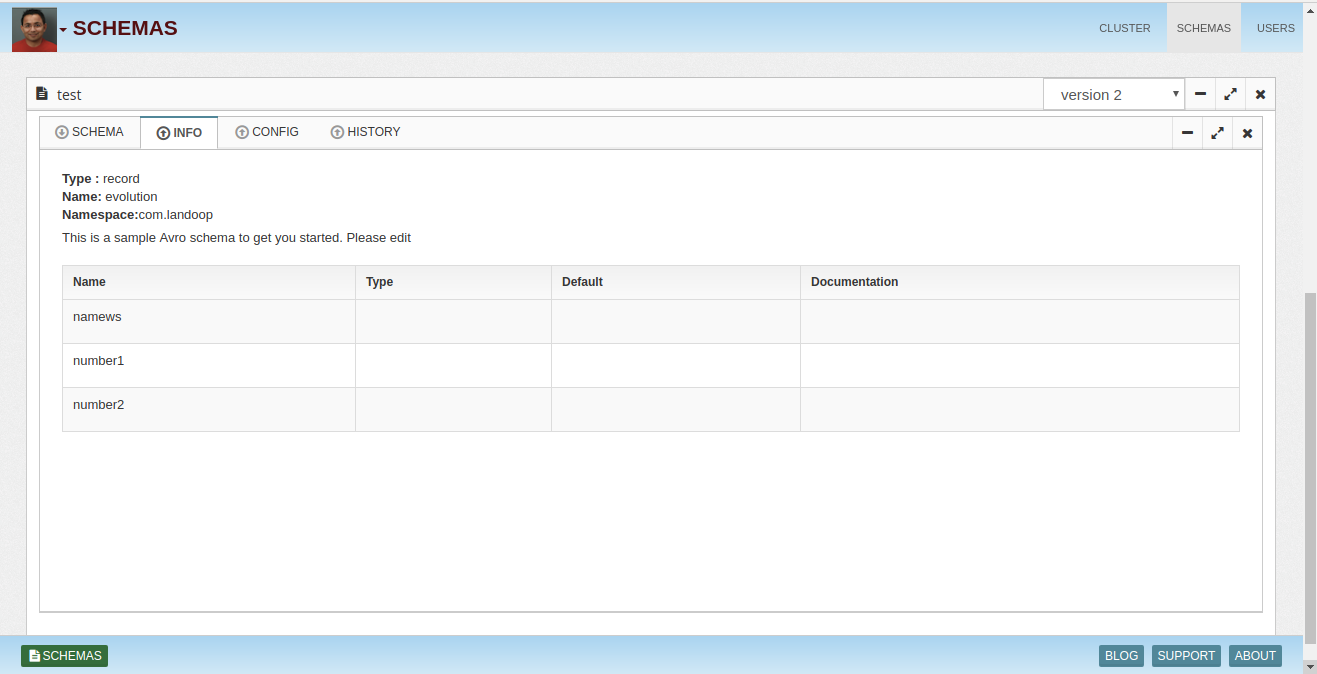Show the HISTORY tab
1317x674 pixels.
click(x=365, y=132)
